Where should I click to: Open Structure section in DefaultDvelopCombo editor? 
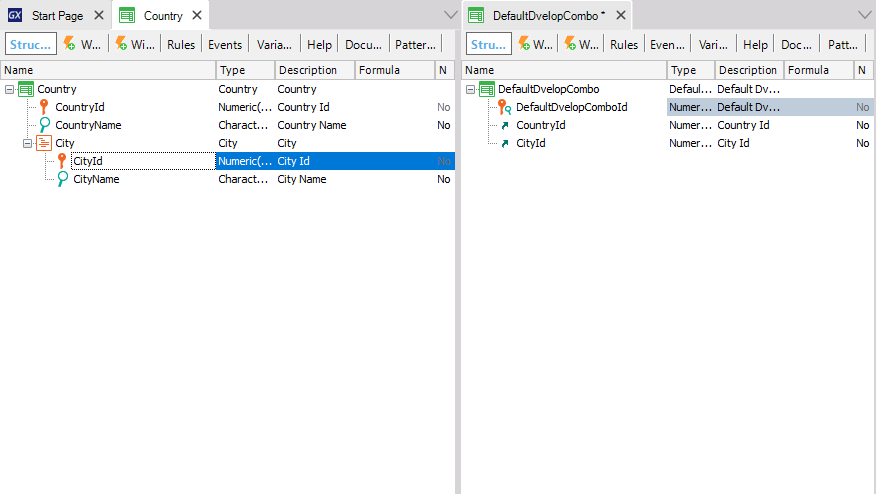coord(489,44)
